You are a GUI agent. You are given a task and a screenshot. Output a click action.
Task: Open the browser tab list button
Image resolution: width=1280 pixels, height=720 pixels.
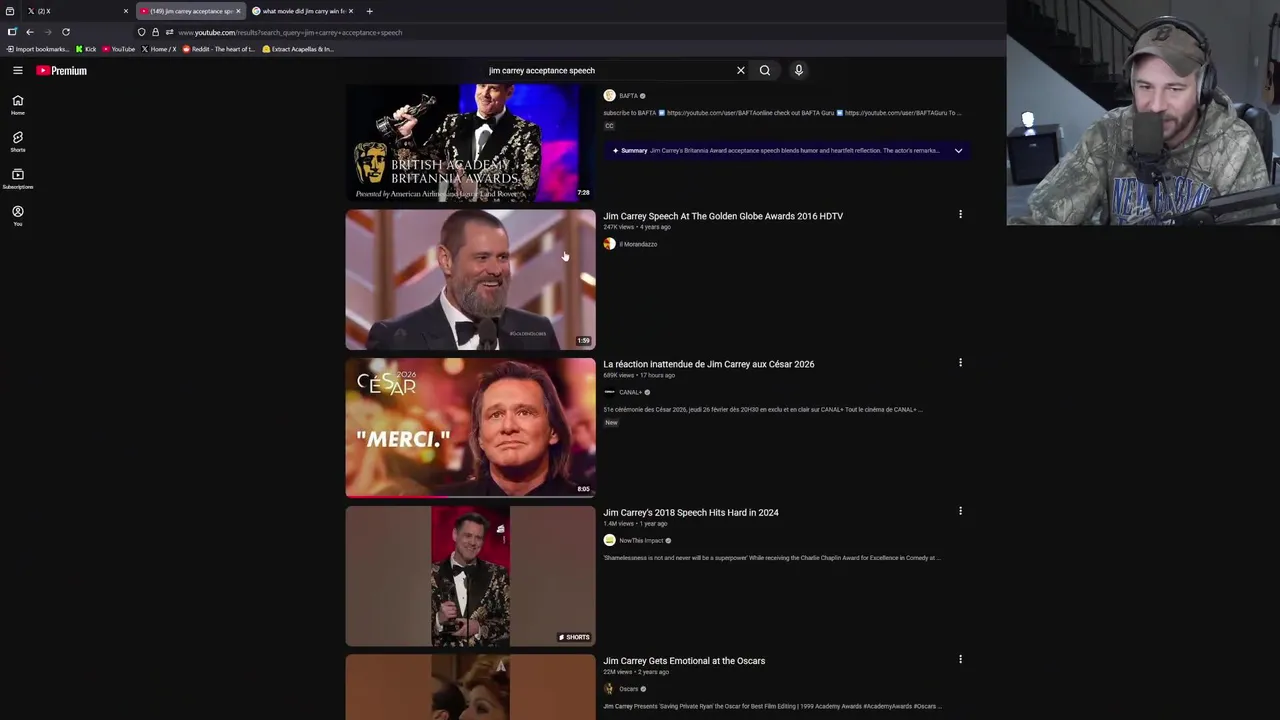10,11
